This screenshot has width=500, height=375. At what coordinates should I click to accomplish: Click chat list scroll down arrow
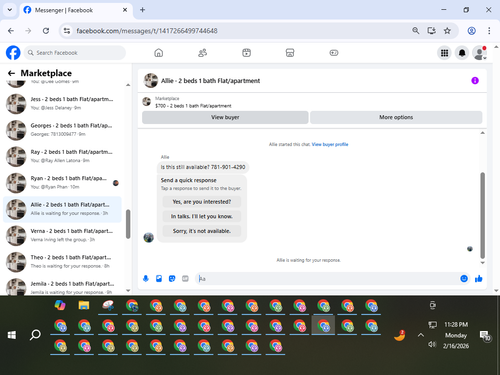[x=128, y=290]
